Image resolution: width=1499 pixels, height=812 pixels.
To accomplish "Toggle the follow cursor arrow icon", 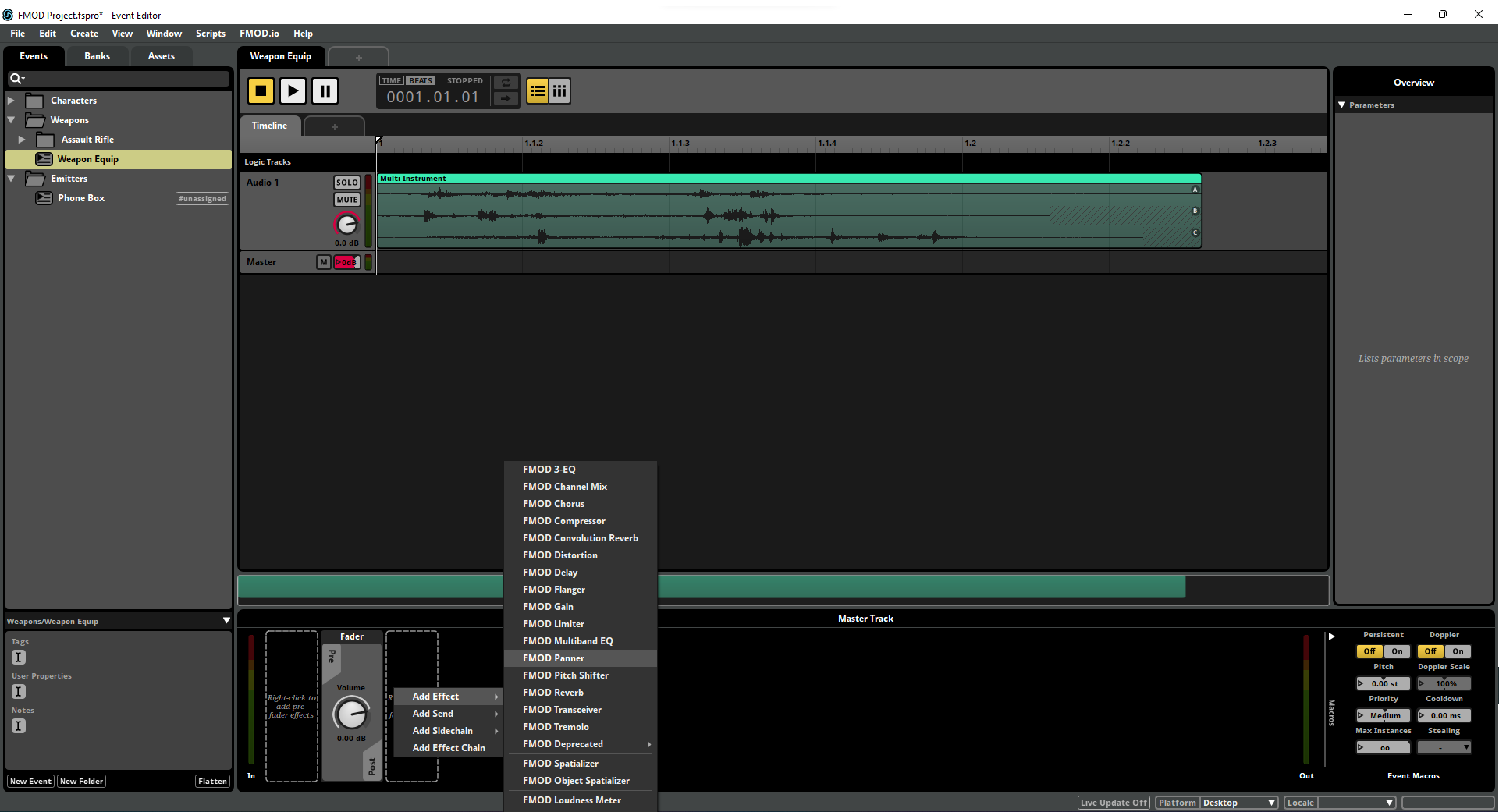I will pos(506,98).
